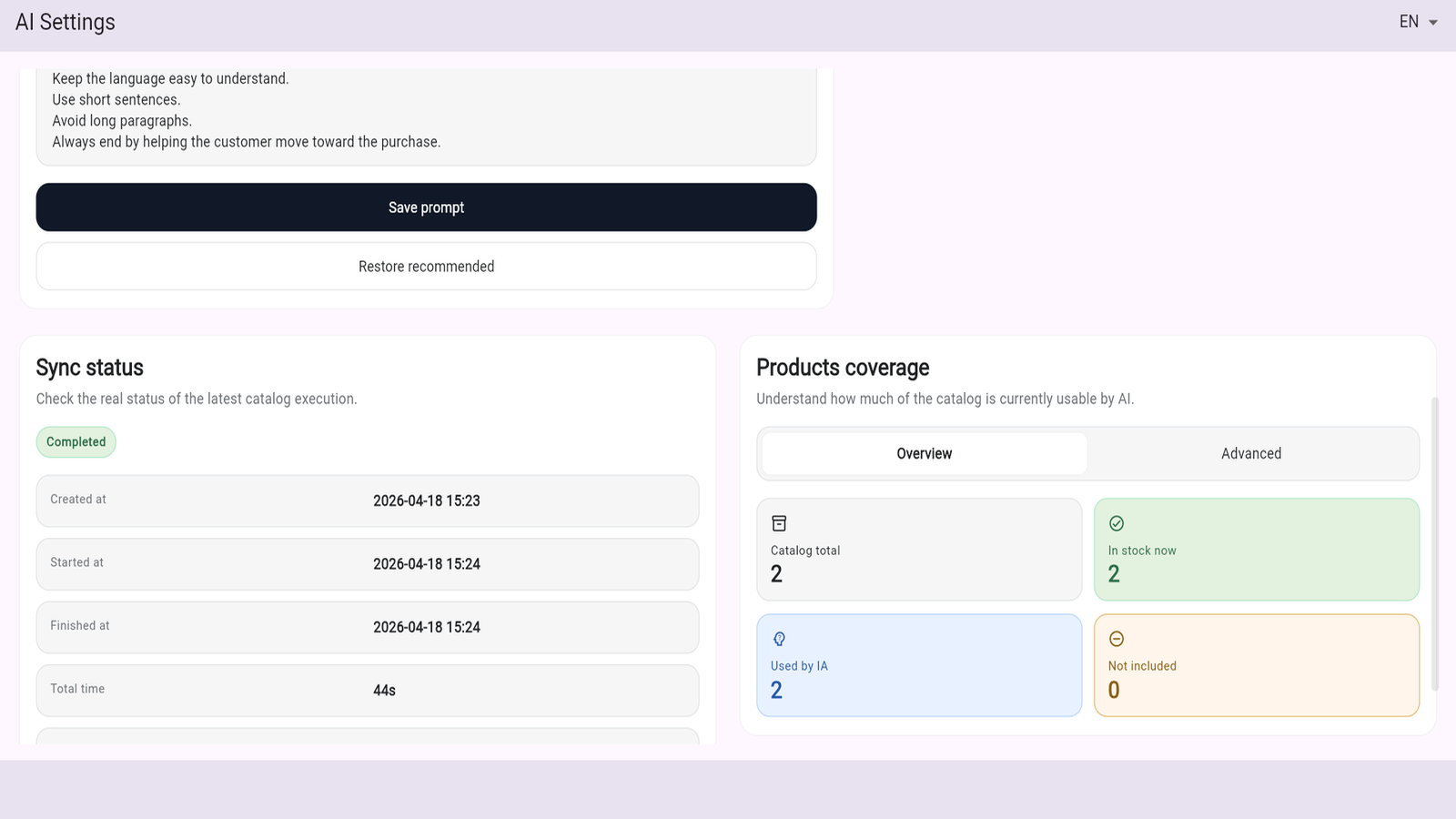Viewport: 1456px width, 819px height.
Task: Click the Catalog total label
Action: pyautogui.click(x=805, y=551)
